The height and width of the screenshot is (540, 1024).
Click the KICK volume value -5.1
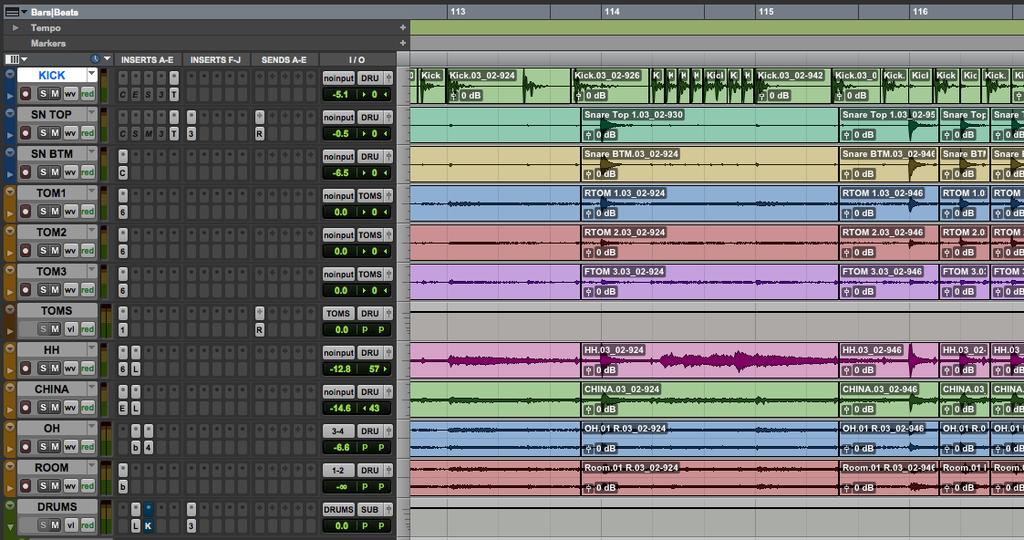(x=340, y=95)
